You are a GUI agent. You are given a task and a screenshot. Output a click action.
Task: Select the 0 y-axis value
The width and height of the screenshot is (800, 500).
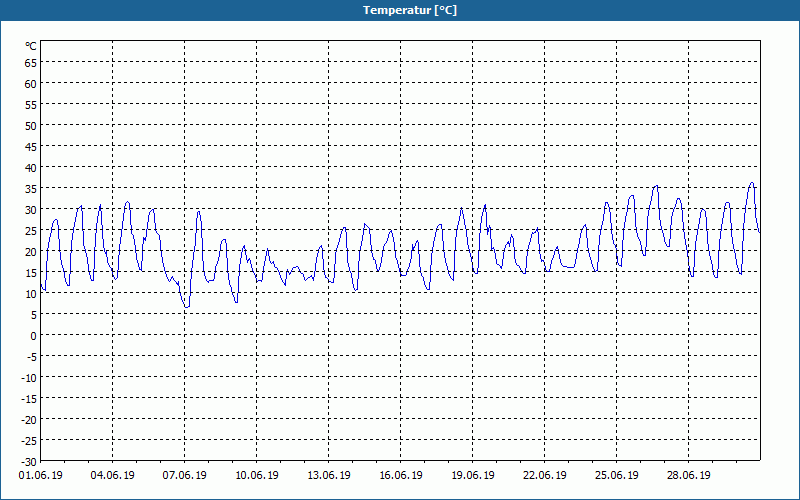point(34,336)
